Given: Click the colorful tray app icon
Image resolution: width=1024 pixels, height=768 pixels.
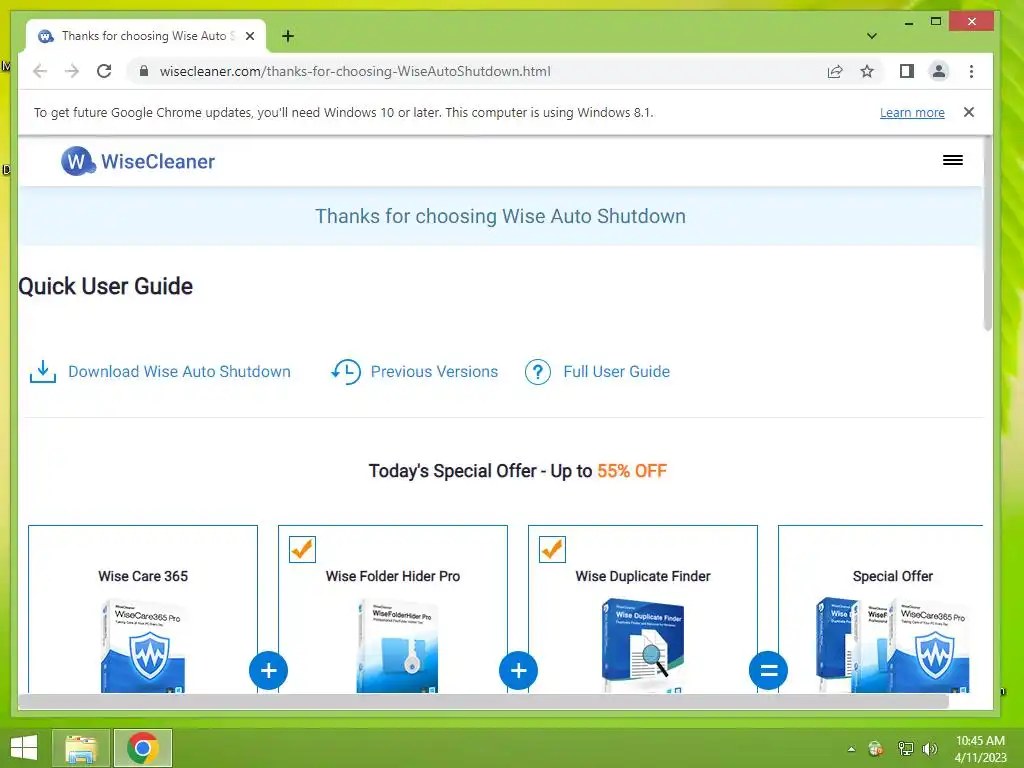Looking at the screenshot, I should tap(876, 748).
